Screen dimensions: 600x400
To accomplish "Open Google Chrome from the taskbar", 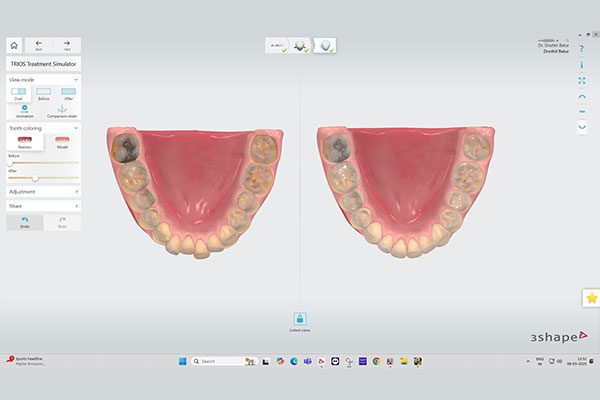I will click(377, 361).
